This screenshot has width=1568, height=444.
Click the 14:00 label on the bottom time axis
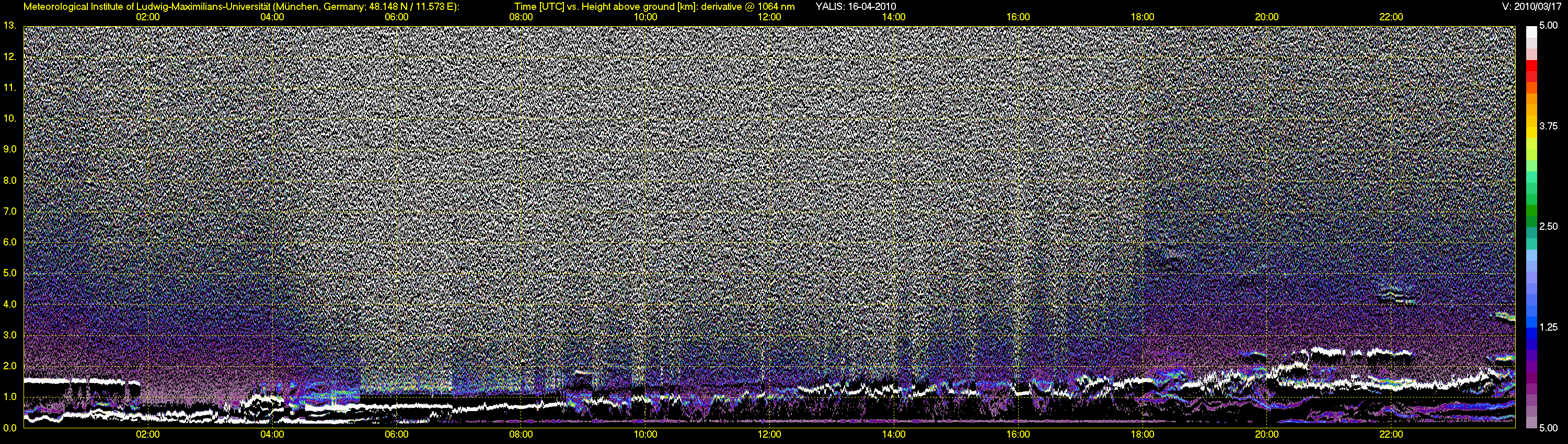(894, 434)
